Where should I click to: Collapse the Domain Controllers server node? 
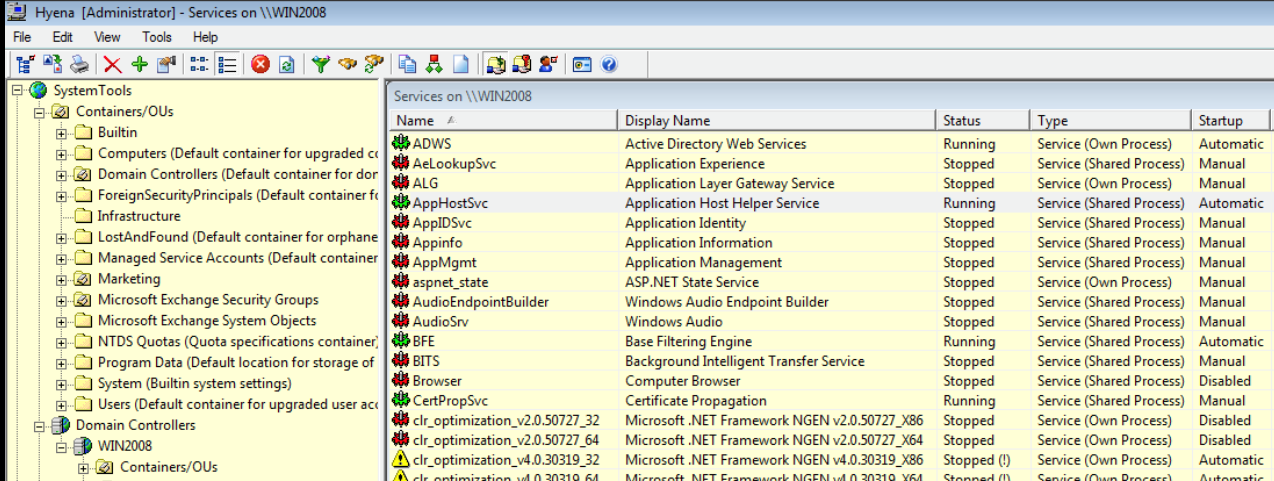[39, 425]
